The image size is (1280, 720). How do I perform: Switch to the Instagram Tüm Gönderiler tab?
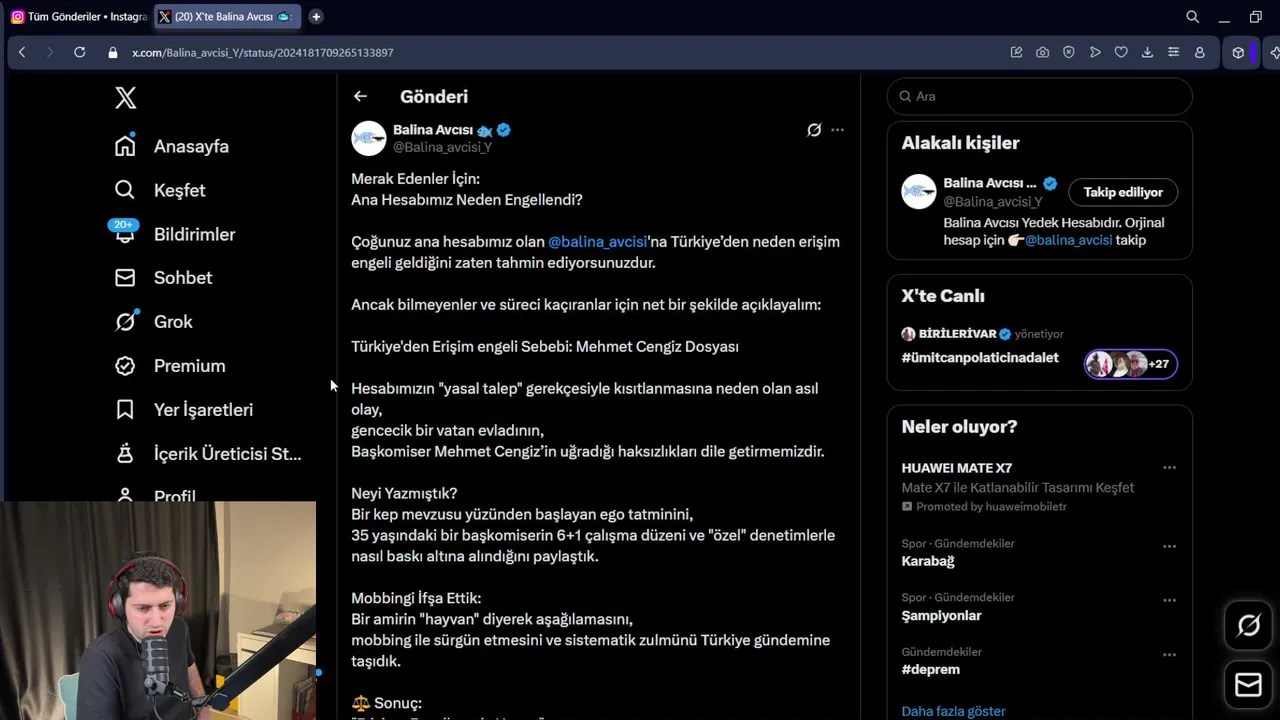79,17
